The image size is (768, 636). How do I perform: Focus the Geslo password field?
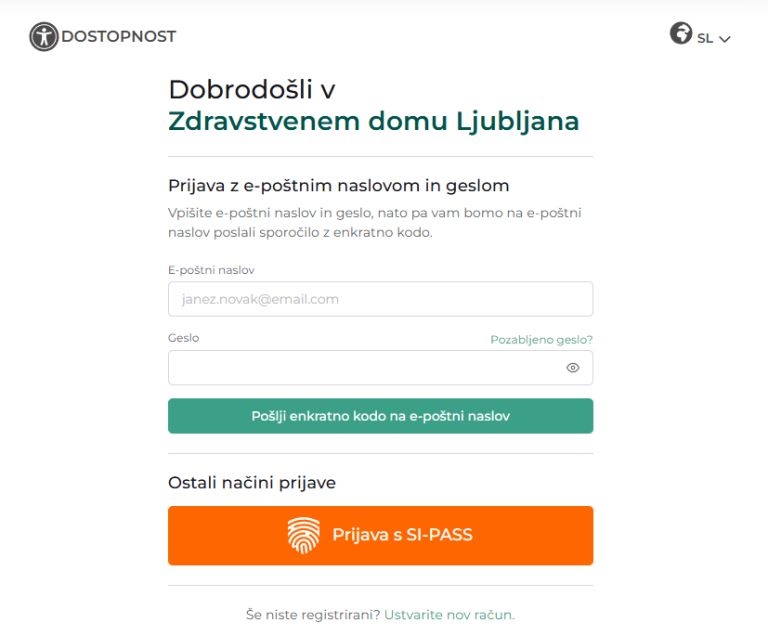click(x=365, y=368)
